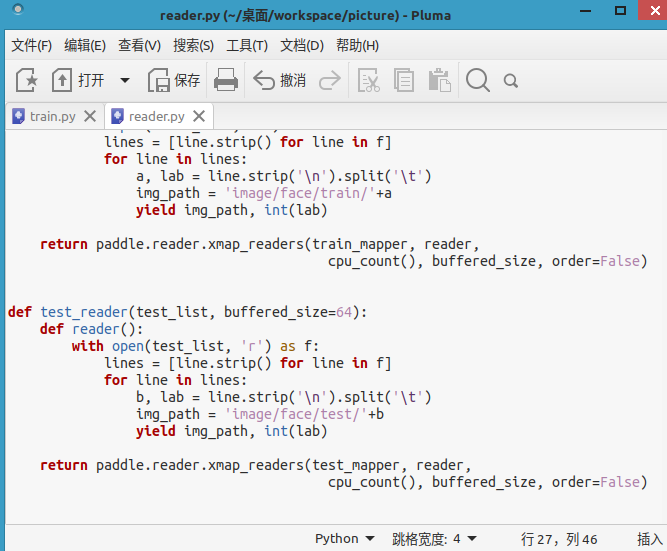Click the train.py tab file icon
Image resolution: width=667 pixels, height=551 pixels.
(x=18, y=116)
